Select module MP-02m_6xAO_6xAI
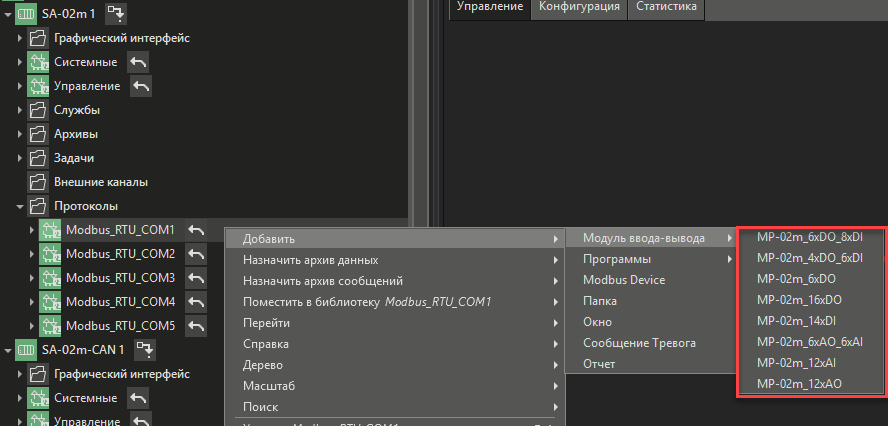Screen dimensions: 888x426 (810, 342)
